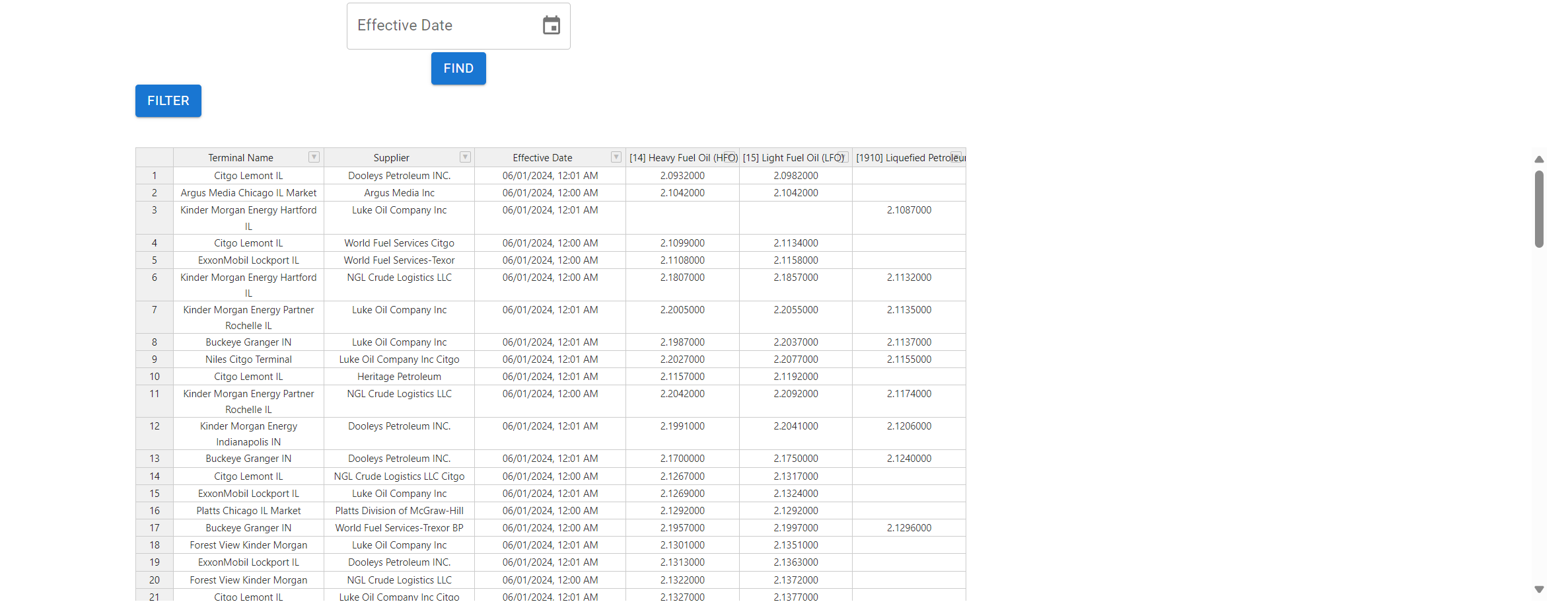Image resolution: width=1568 pixels, height=604 pixels.
Task: Click Forest View Kinder Morgan in row 18
Action: 248,545
